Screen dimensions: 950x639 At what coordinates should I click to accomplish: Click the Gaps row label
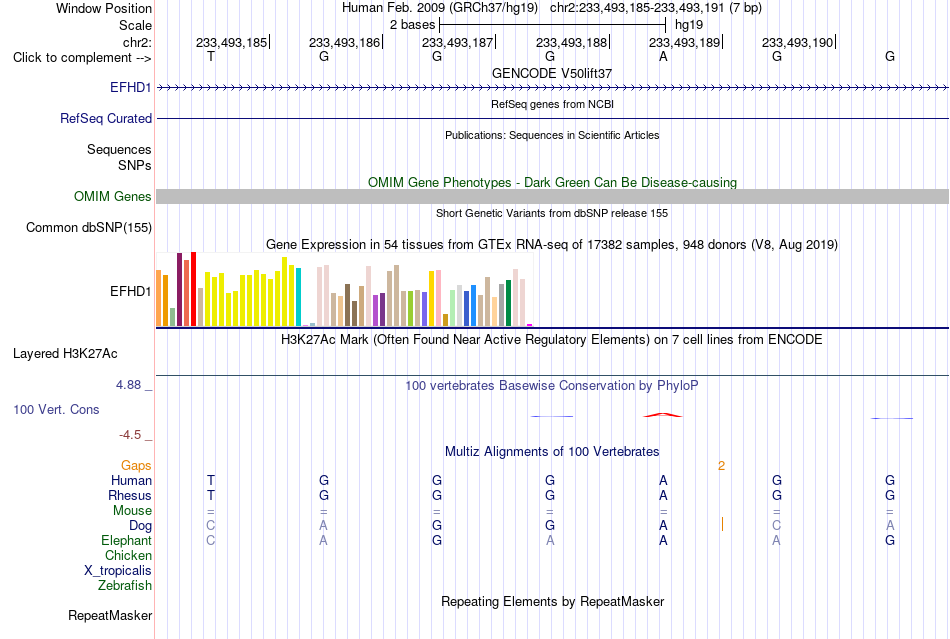tap(136, 465)
